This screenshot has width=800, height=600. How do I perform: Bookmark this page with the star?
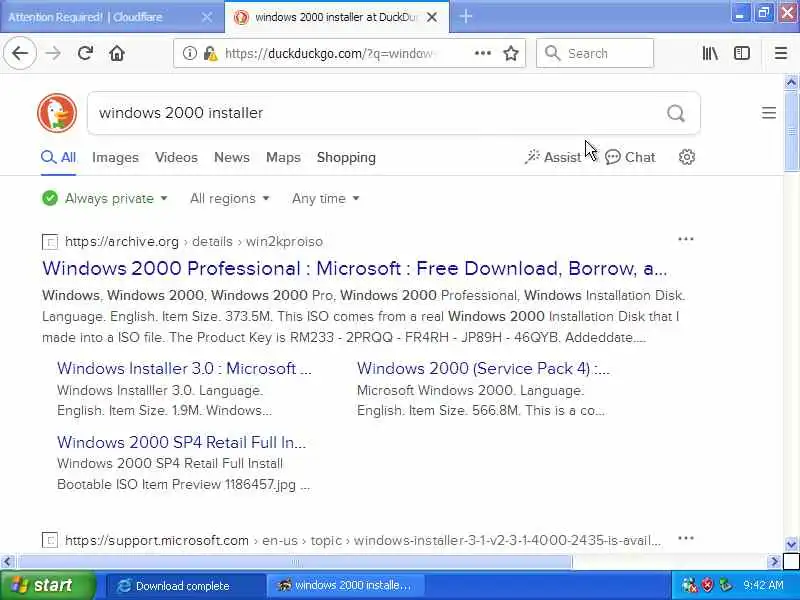[x=511, y=53]
